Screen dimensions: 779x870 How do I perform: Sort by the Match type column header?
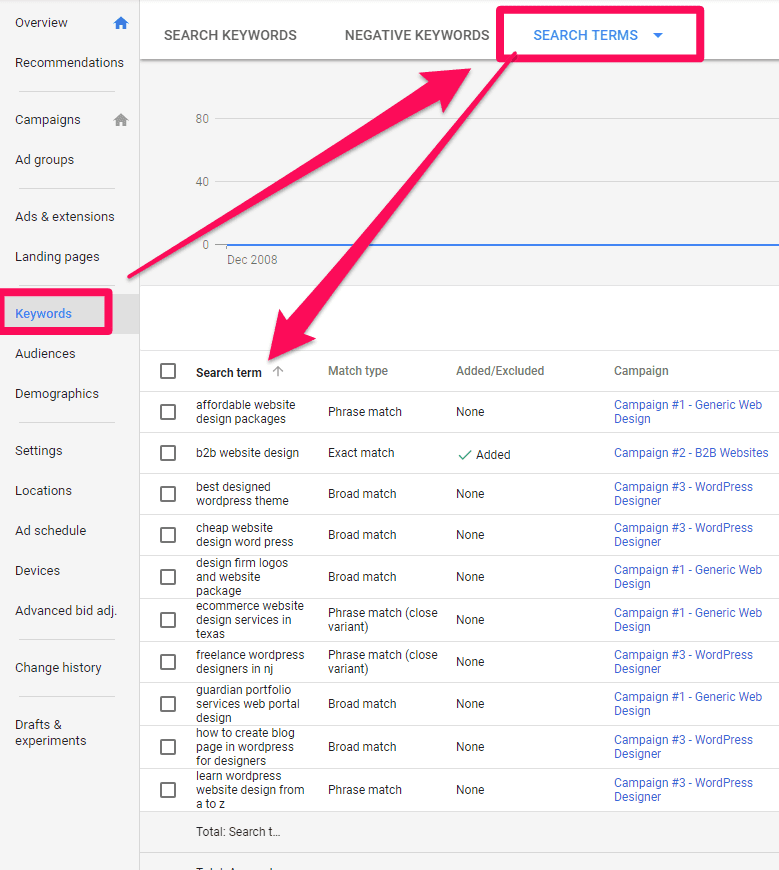pyautogui.click(x=358, y=371)
